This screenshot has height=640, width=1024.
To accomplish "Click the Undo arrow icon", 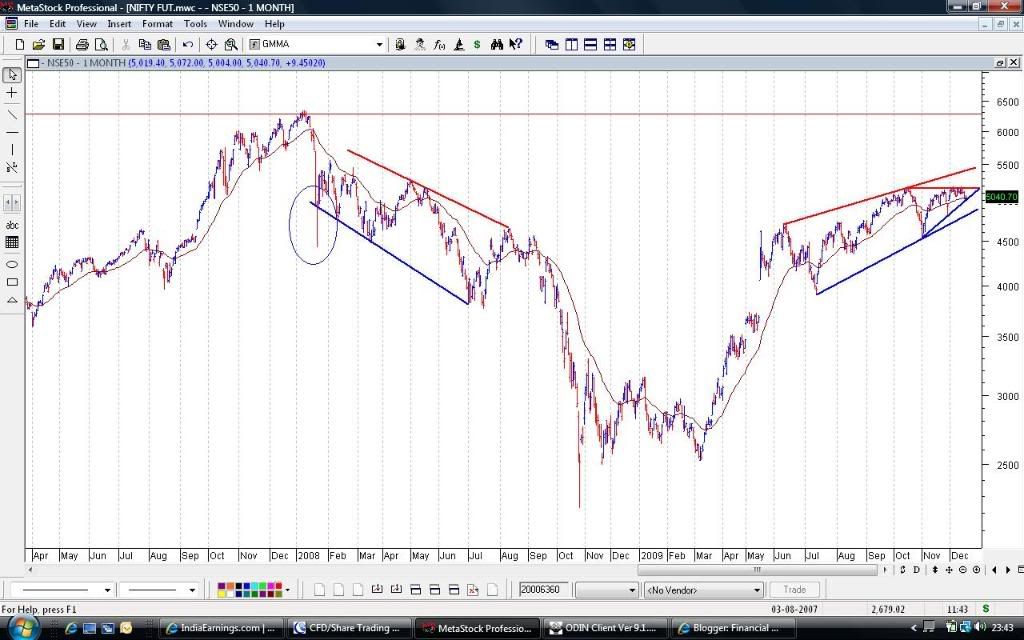I will point(187,44).
